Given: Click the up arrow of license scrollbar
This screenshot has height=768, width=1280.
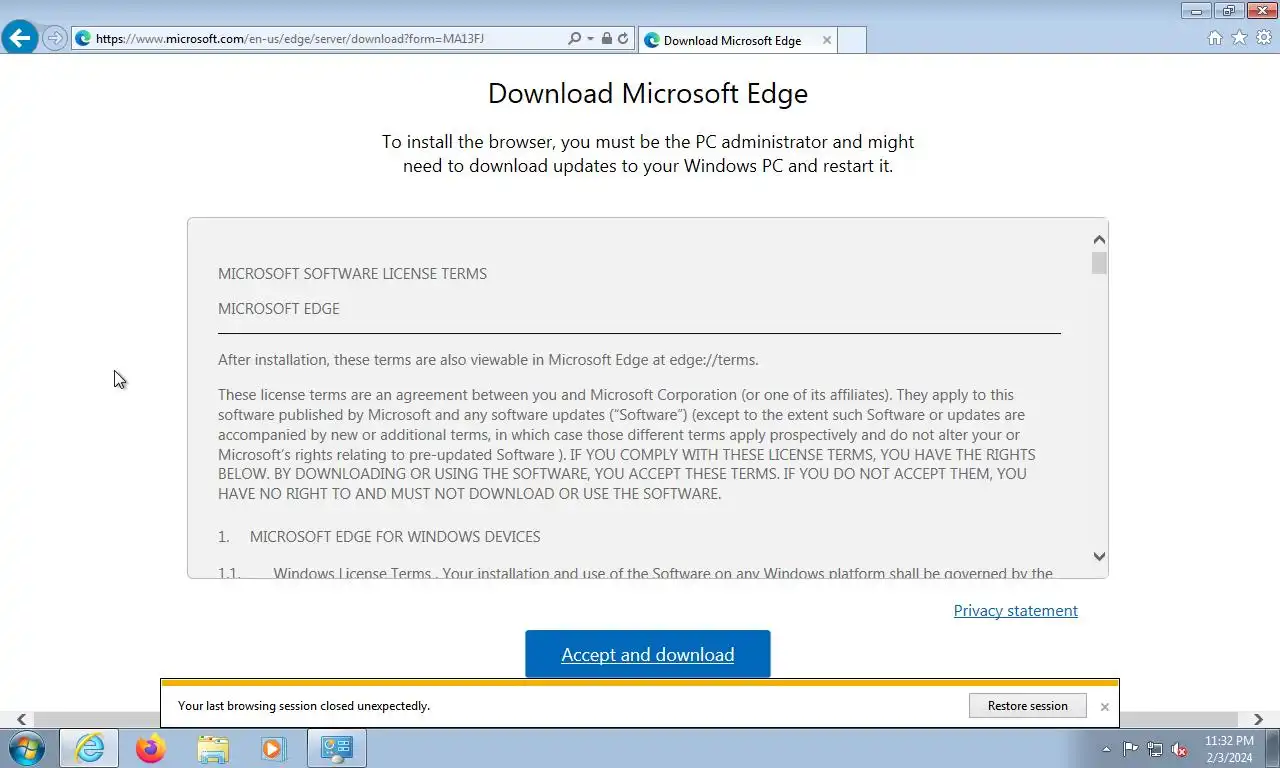Looking at the screenshot, I should (x=1099, y=240).
